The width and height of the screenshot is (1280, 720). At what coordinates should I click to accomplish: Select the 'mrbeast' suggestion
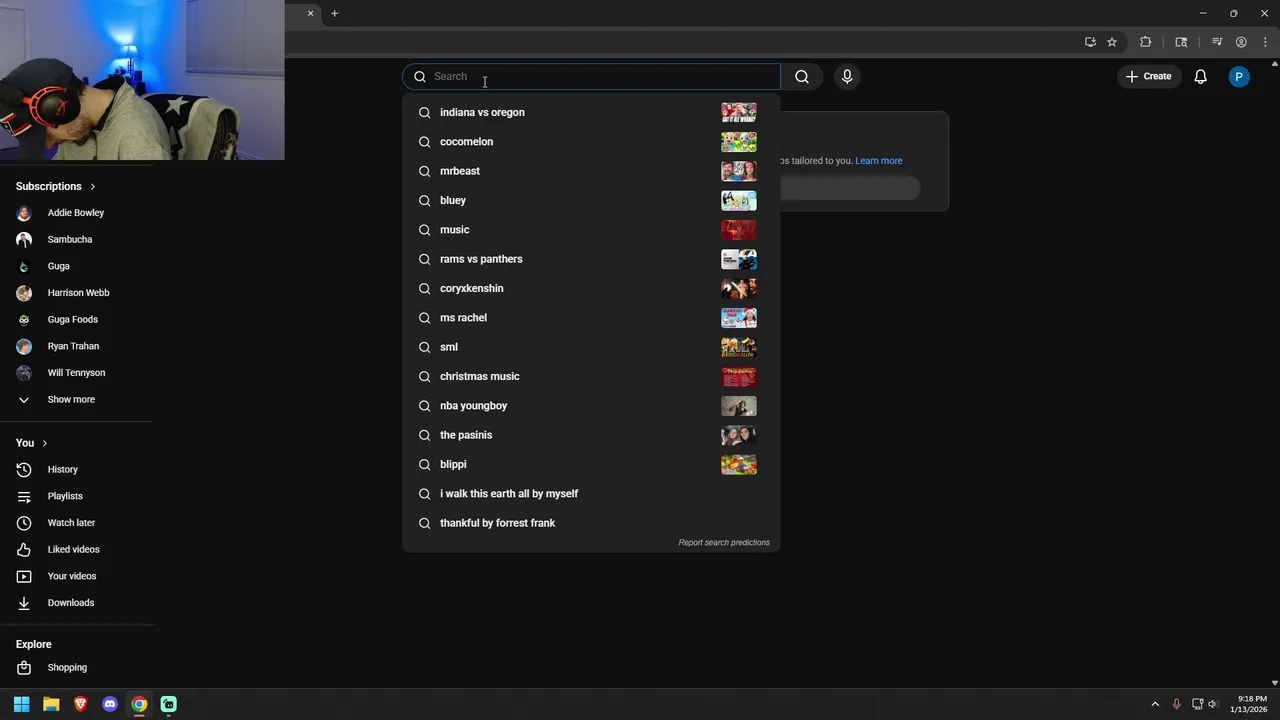pyautogui.click(x=591, y=171)
